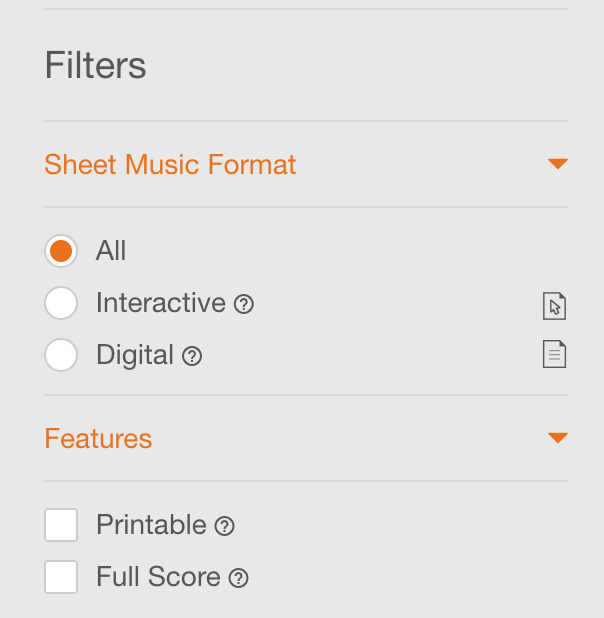Click the Sheet Music Format heading
Viewport: 604px width, 618px height.
(x=170, y=164)
